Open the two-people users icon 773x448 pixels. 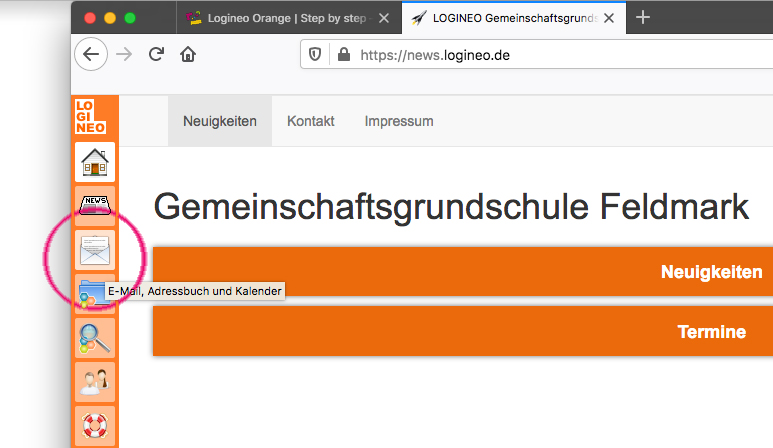point(95,381)
